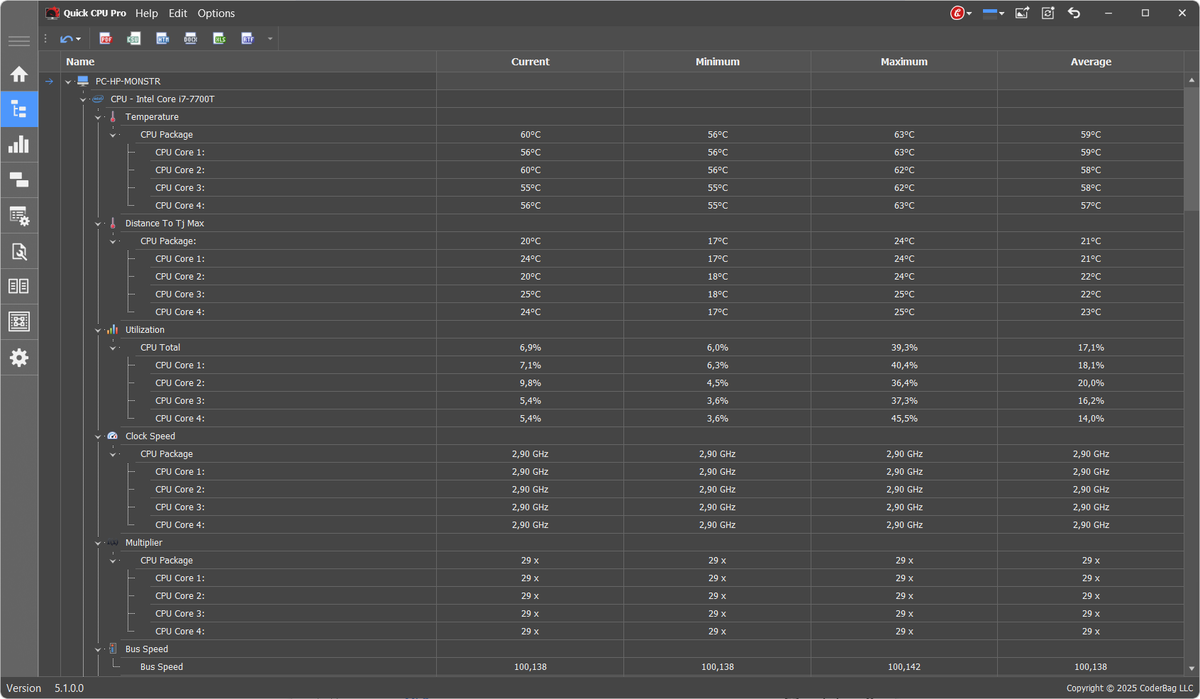Viewport: 1200px width, 699px height.
Task: Click the Current column header
Action: point(530,62)
